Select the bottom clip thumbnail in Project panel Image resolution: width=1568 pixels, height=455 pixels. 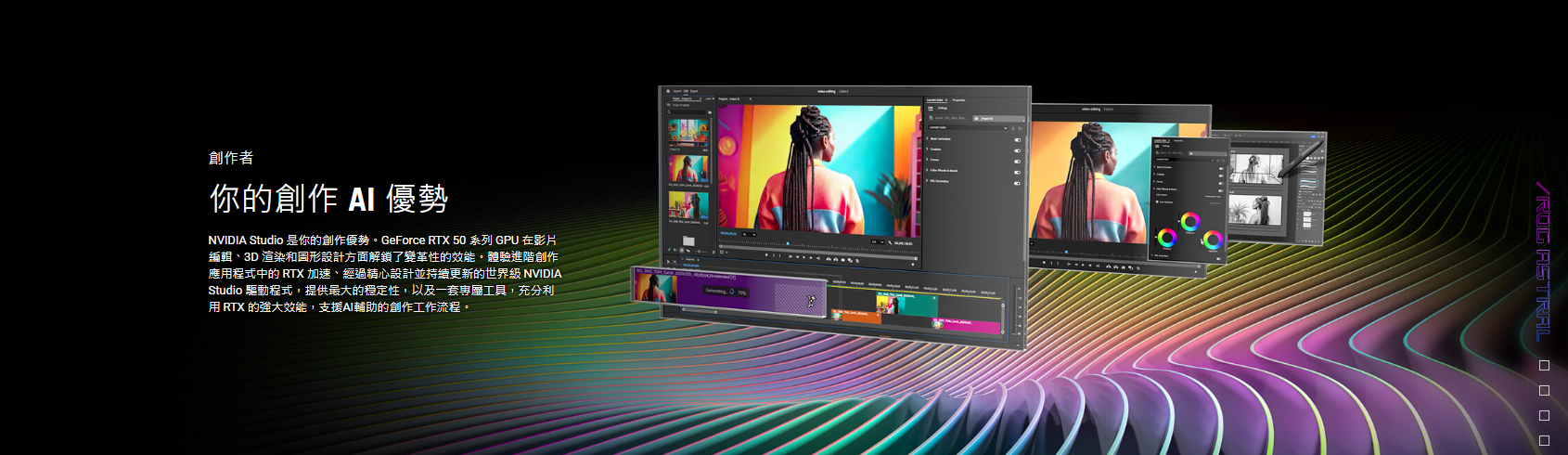pyautogui.click(x=688, y=204)
